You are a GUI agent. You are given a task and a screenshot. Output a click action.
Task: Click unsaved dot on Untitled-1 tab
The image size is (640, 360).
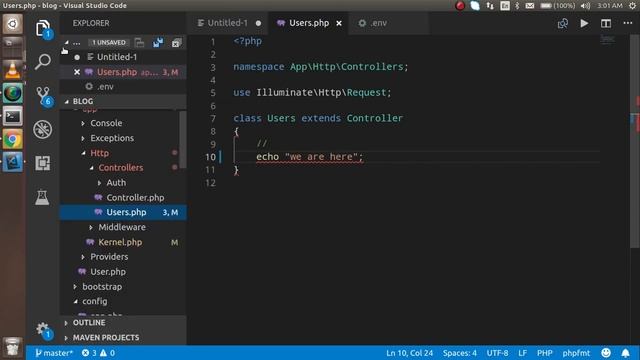[258, 23]
